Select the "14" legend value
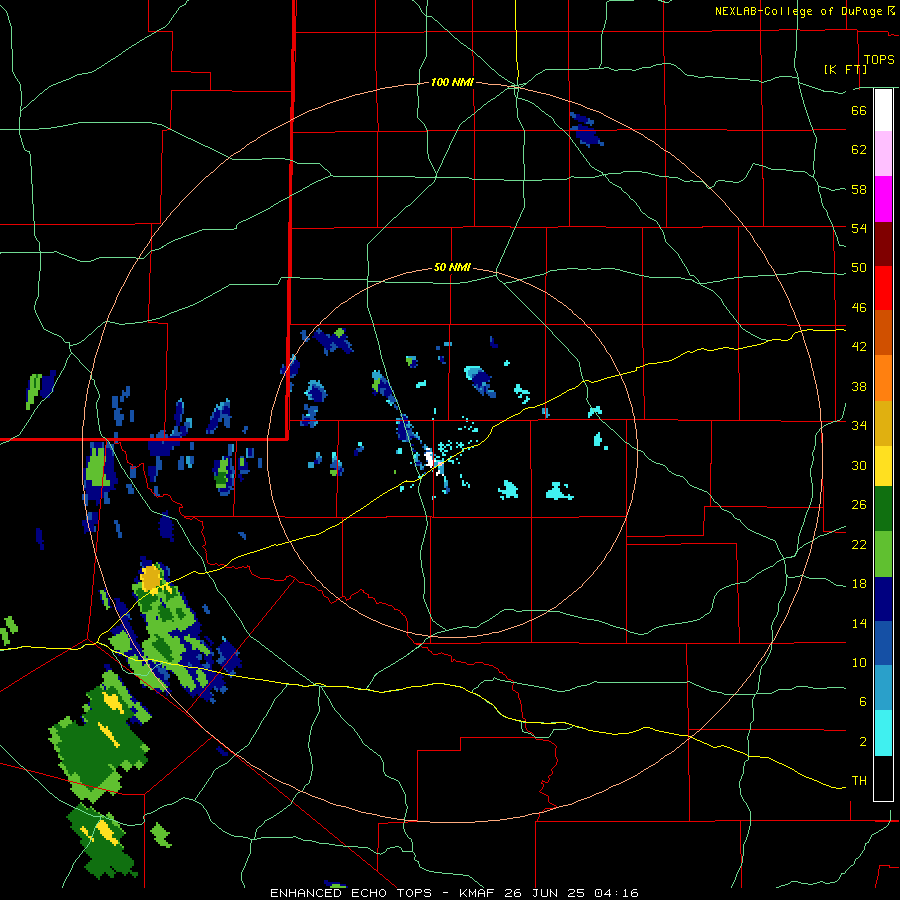The image size is (900, 900). (859, 623)
